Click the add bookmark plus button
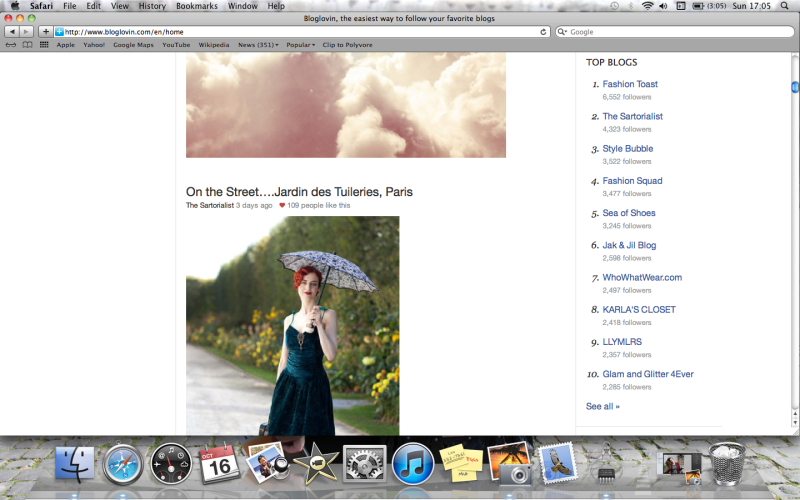800x500 pixels. (45, 32)
